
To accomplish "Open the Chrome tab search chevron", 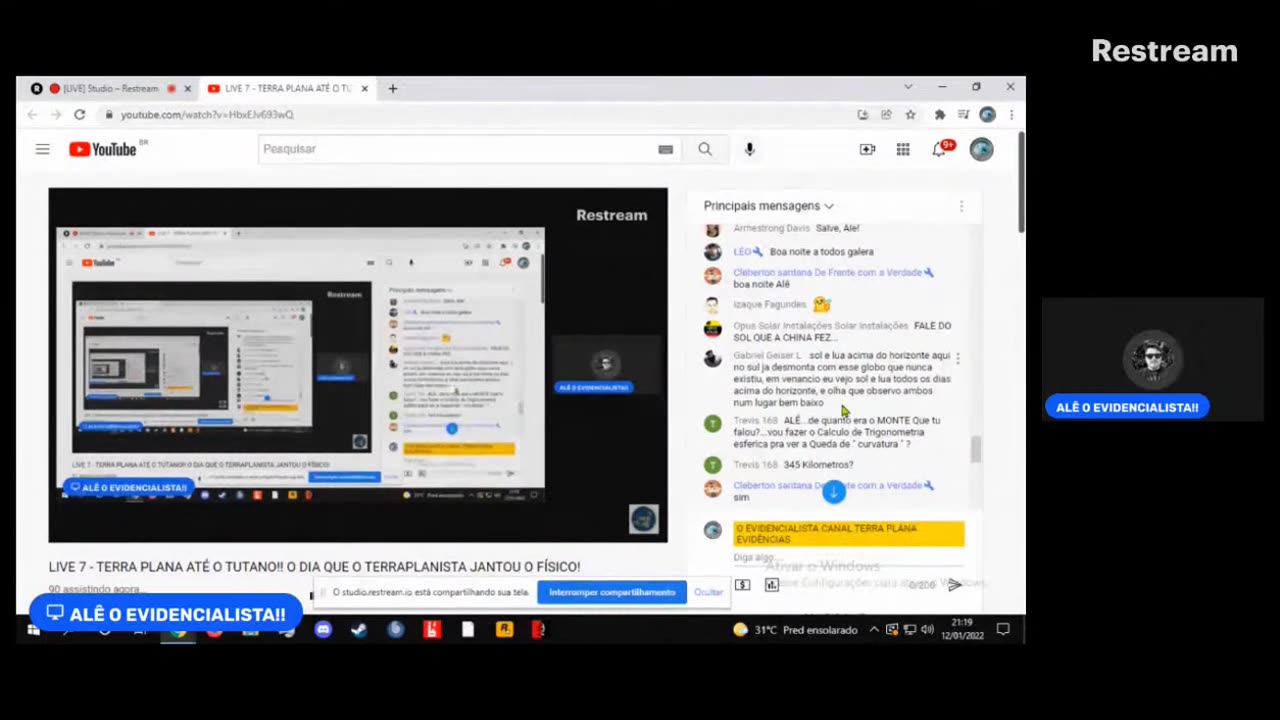I will click(908, 88).
